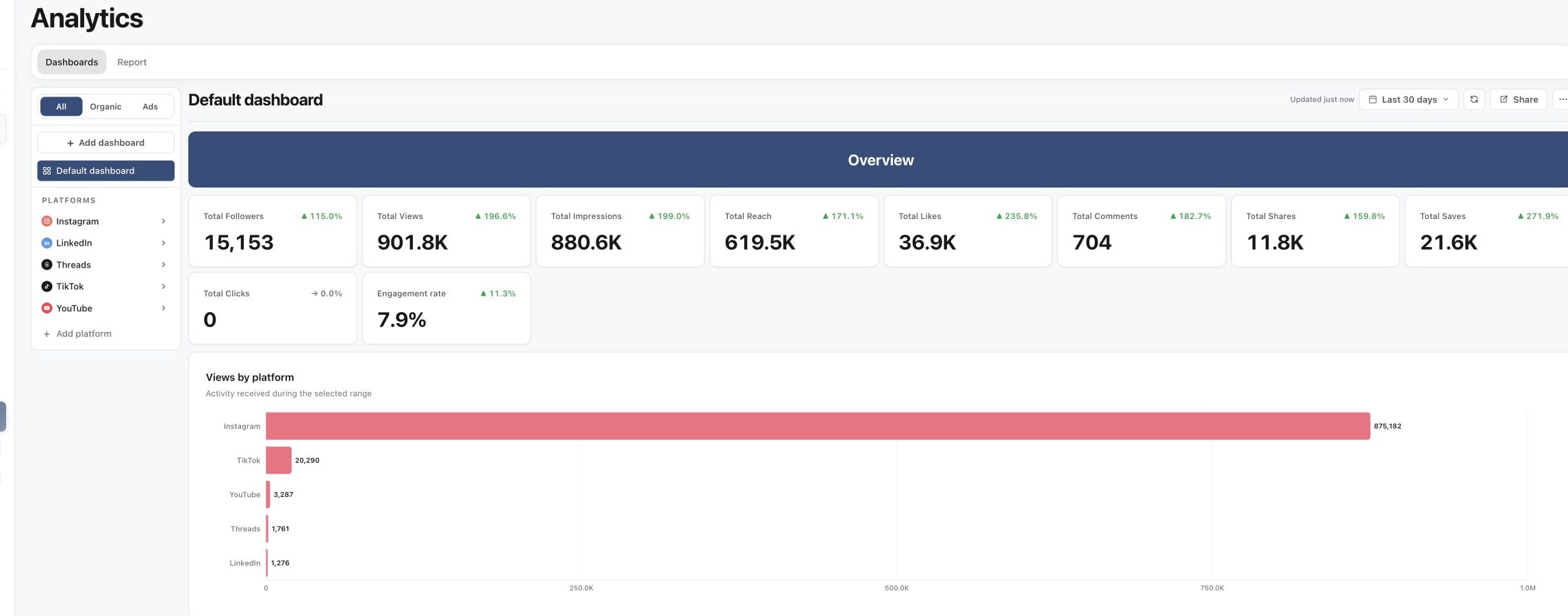1568x616 pixels.
Task: Click the Total Views card
Action: pos(446,231)
